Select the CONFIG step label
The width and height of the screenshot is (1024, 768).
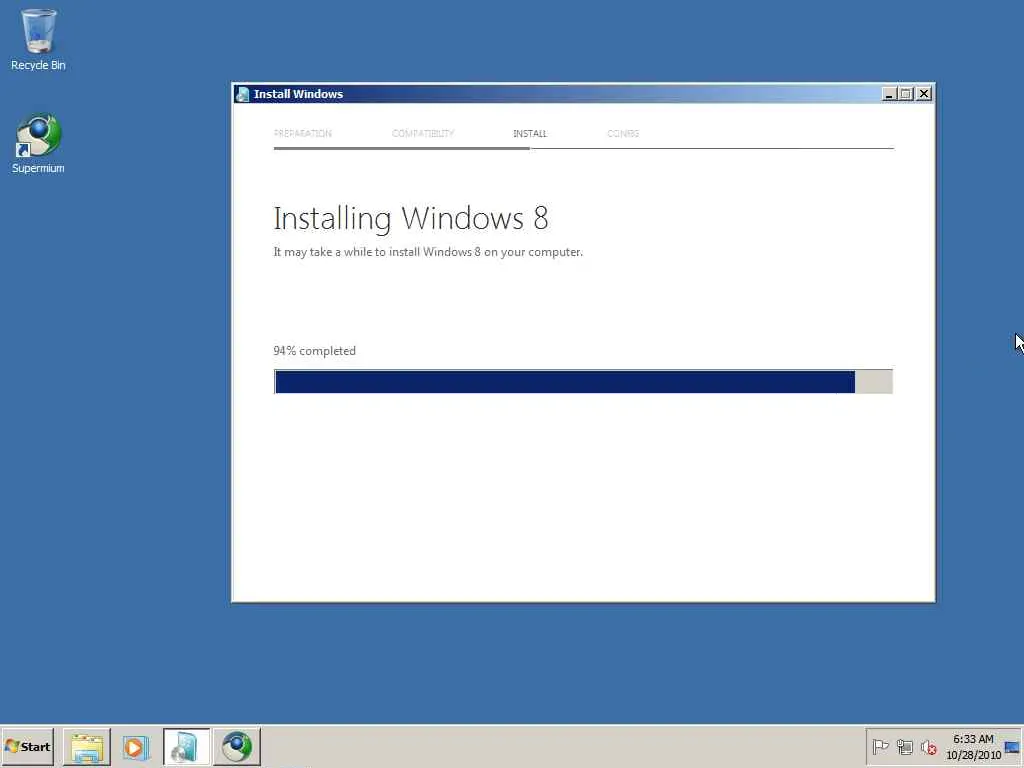[x=623, y=133]
